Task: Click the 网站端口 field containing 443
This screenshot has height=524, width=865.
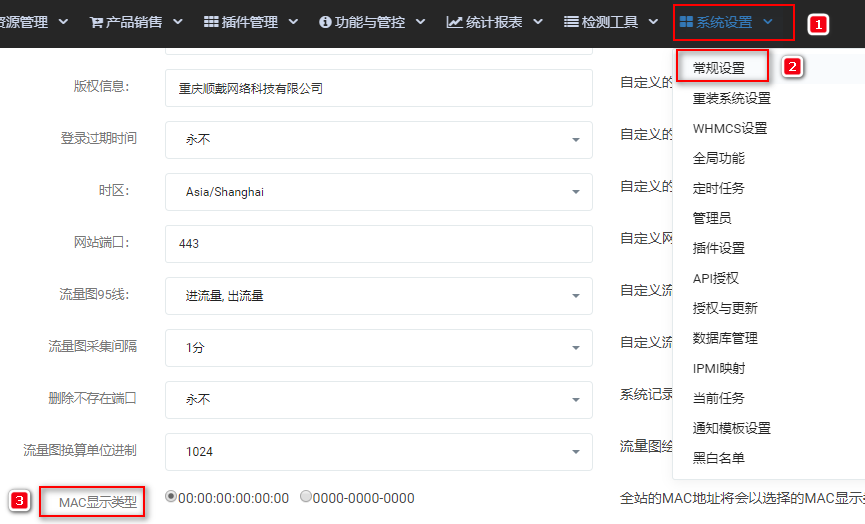Action: pos(378,244)
